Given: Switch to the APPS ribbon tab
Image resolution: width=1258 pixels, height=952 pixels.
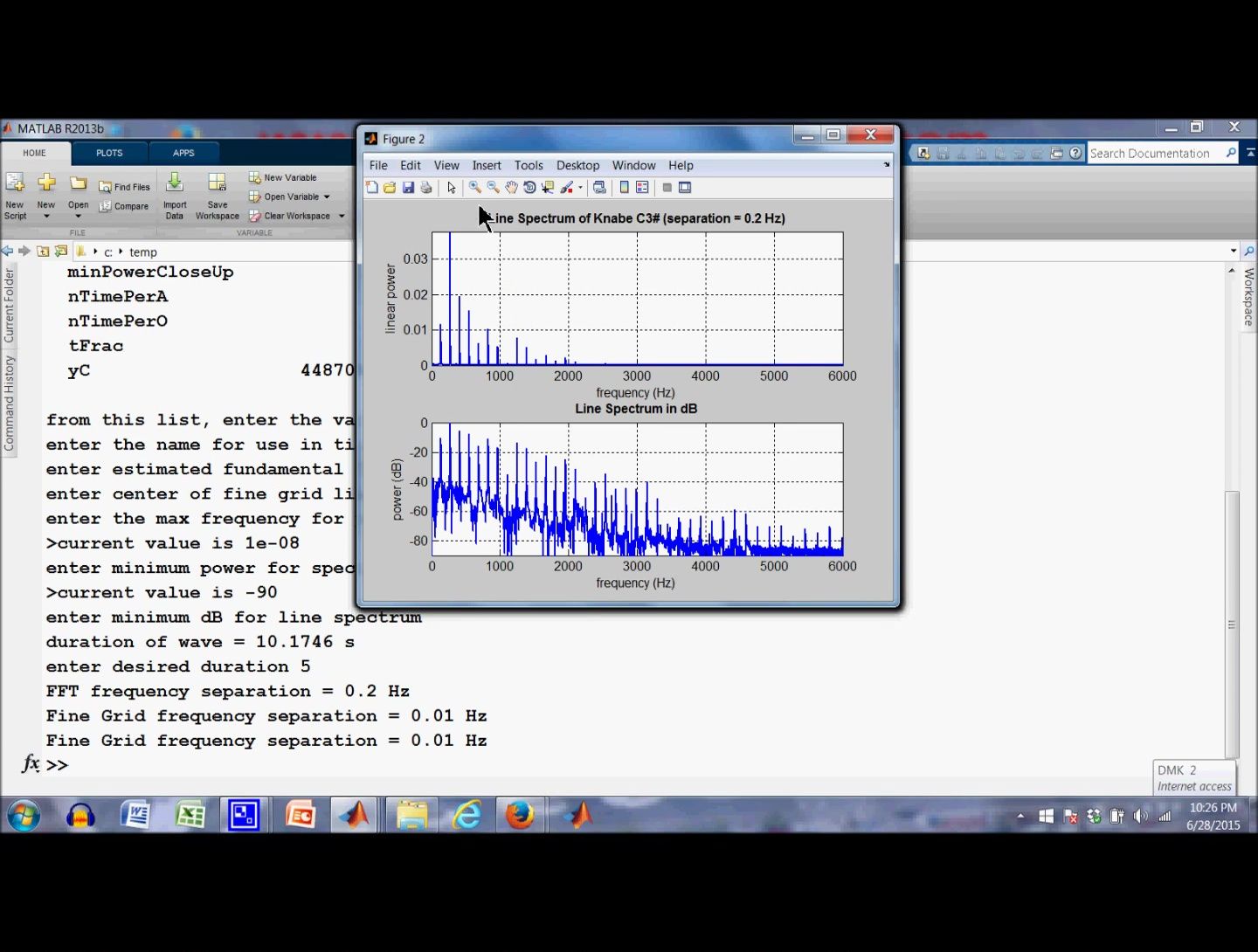Looking at the screenshot, I should [x=183, y=153].
